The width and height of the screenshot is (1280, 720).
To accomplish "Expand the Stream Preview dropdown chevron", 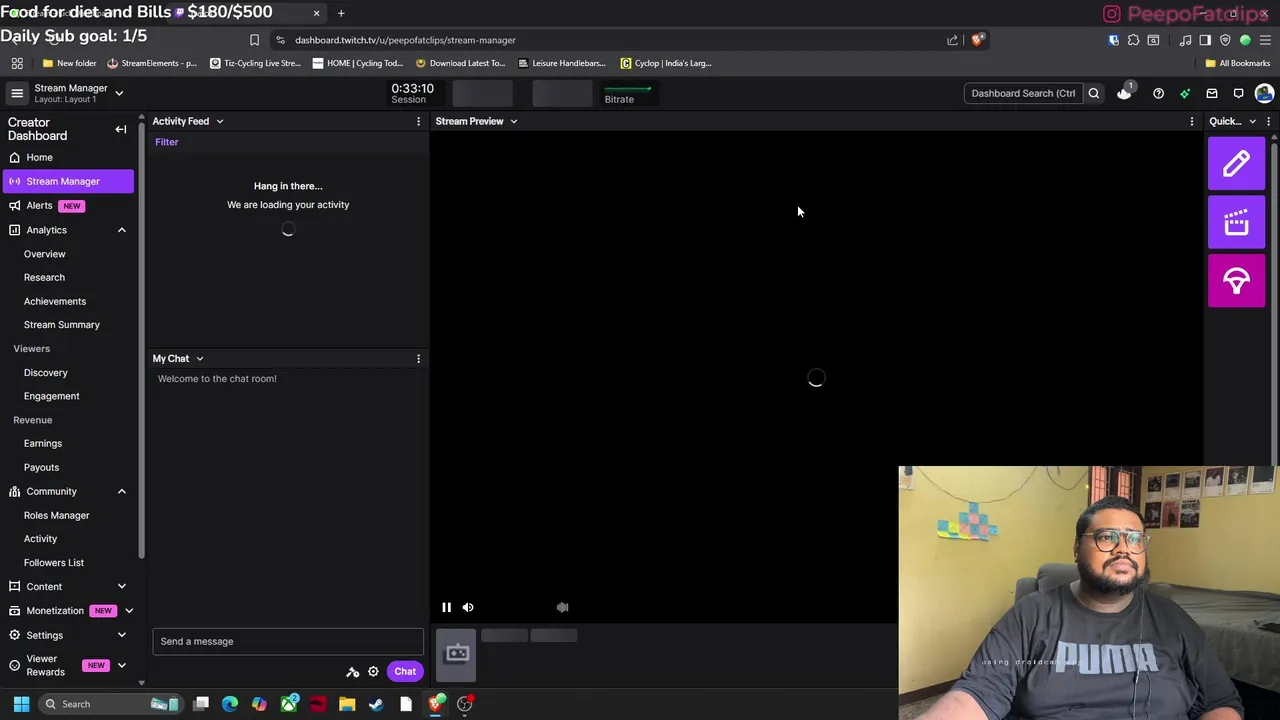I will pos(514,121).
